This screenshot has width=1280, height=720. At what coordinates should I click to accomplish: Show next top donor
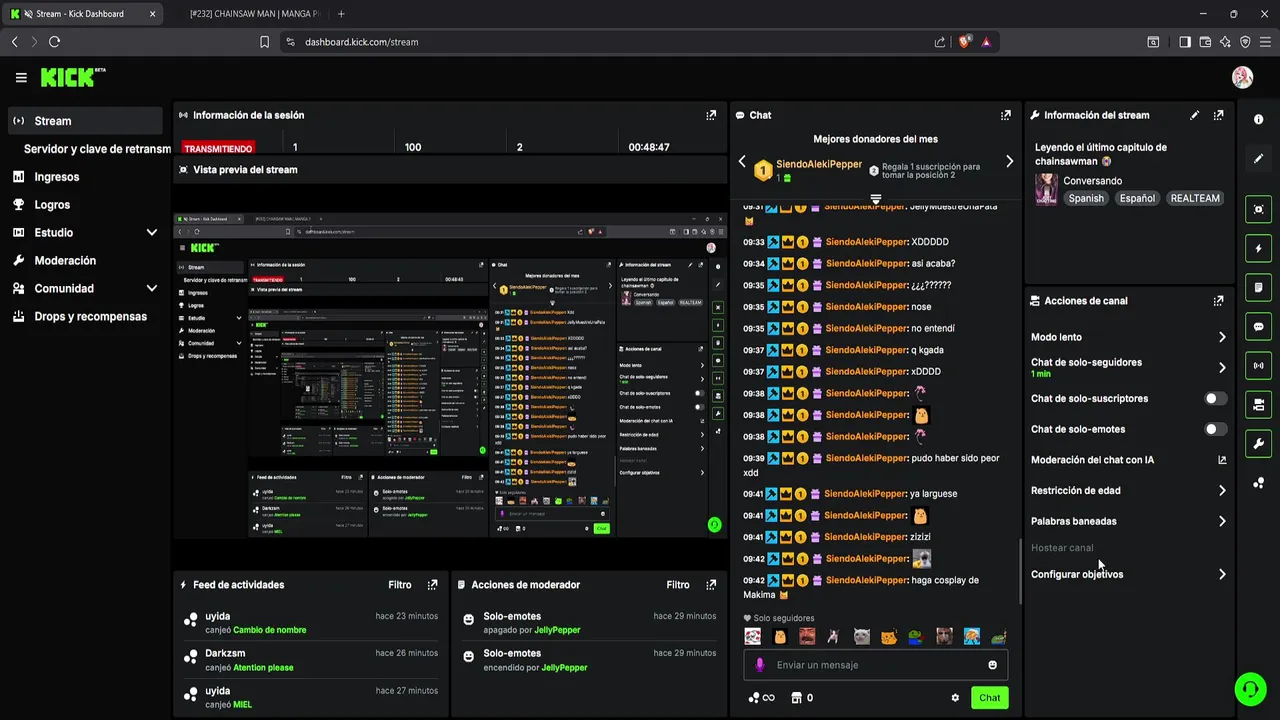pyautogui.click(x=1009, y=161)
